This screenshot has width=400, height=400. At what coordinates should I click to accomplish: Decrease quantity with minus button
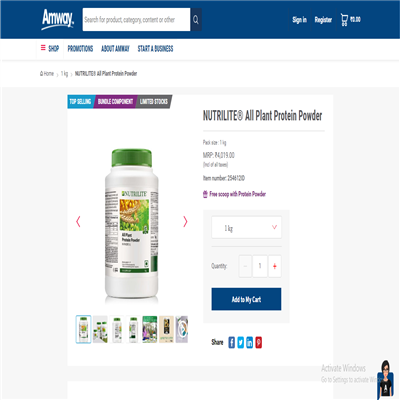coord(245,266)
